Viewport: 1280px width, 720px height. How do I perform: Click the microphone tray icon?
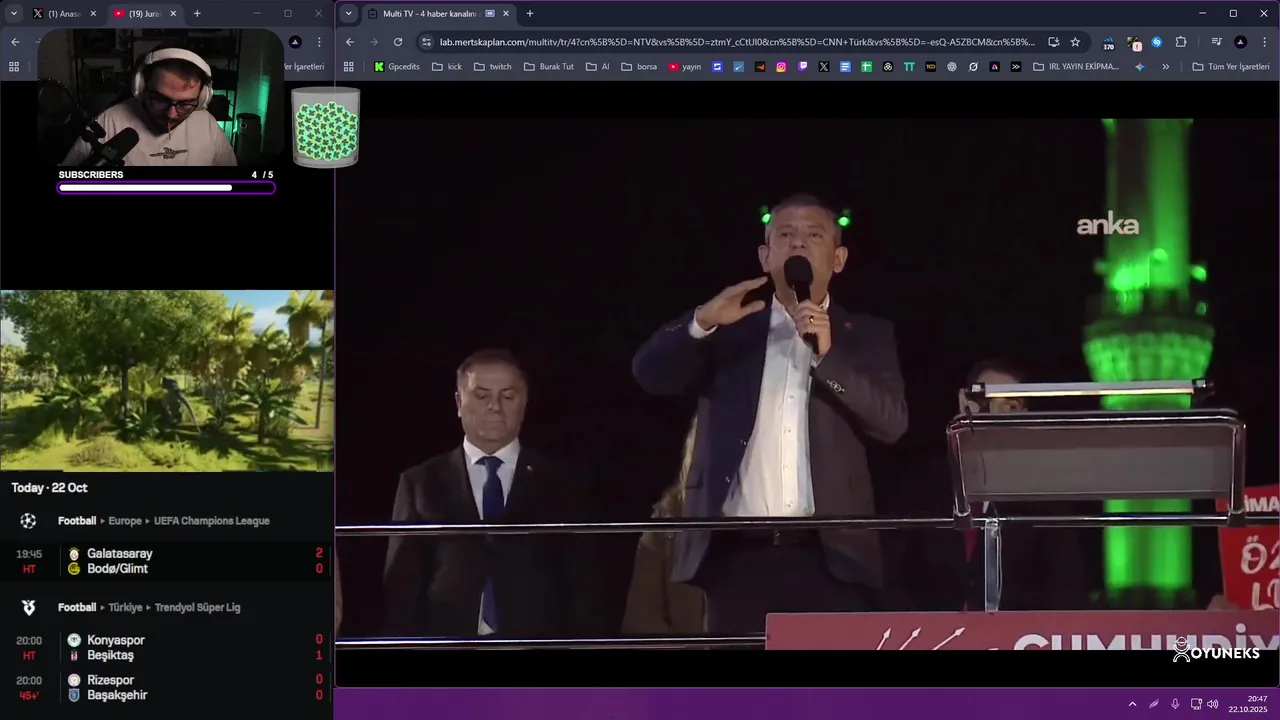point(1175,704)
